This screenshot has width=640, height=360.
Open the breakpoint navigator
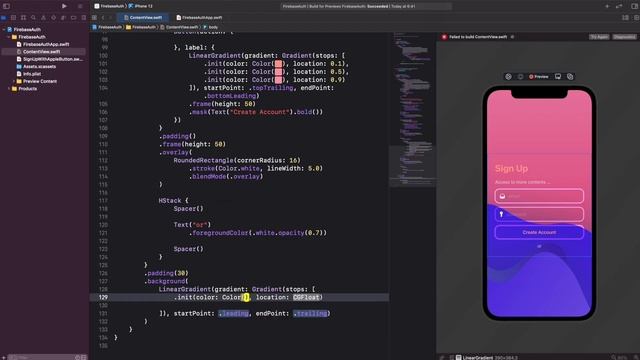click(x=73, y=18)
